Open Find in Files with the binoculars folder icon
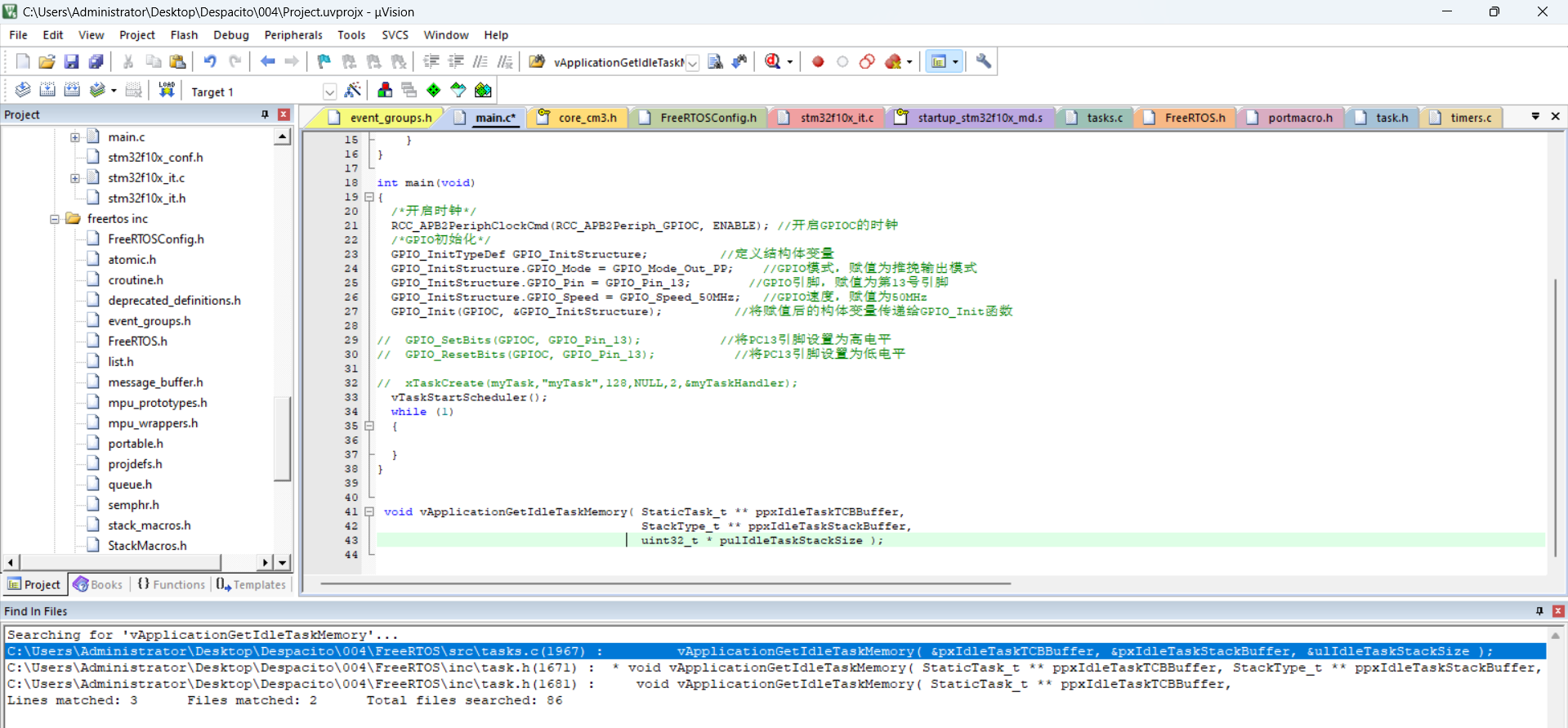This screenshot has height=728, width=1568. coord(537,61)
